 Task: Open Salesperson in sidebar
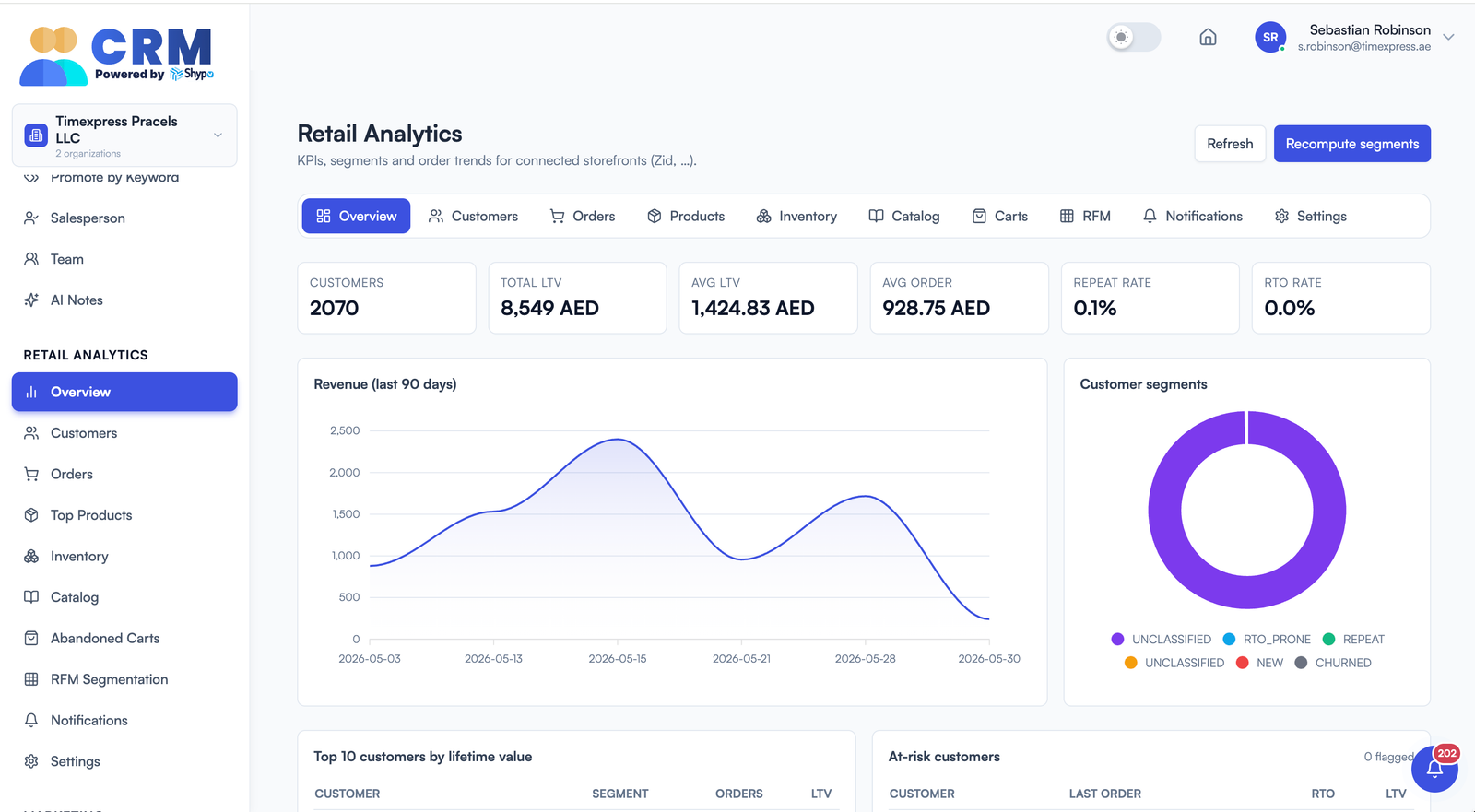click(124, 218)
